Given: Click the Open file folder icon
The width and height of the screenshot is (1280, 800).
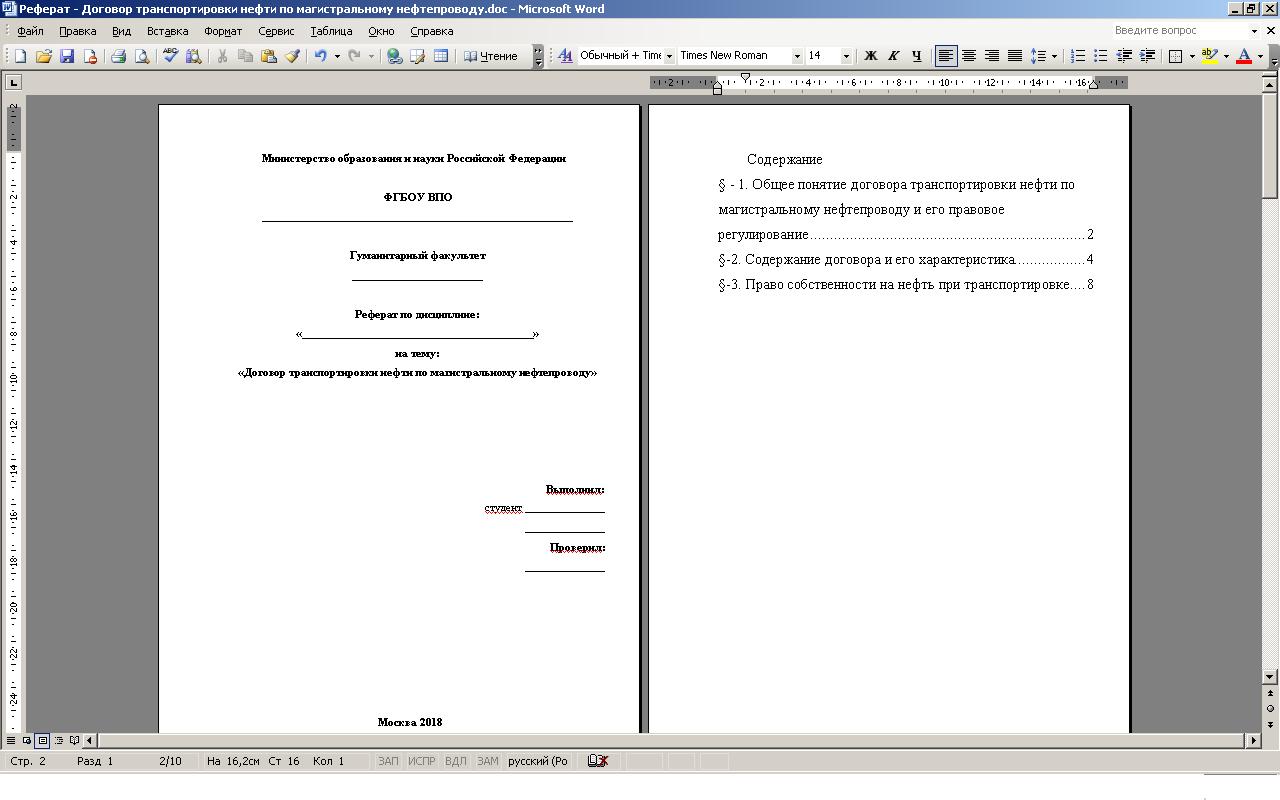Looking at the screenshot, I should 44,56.
